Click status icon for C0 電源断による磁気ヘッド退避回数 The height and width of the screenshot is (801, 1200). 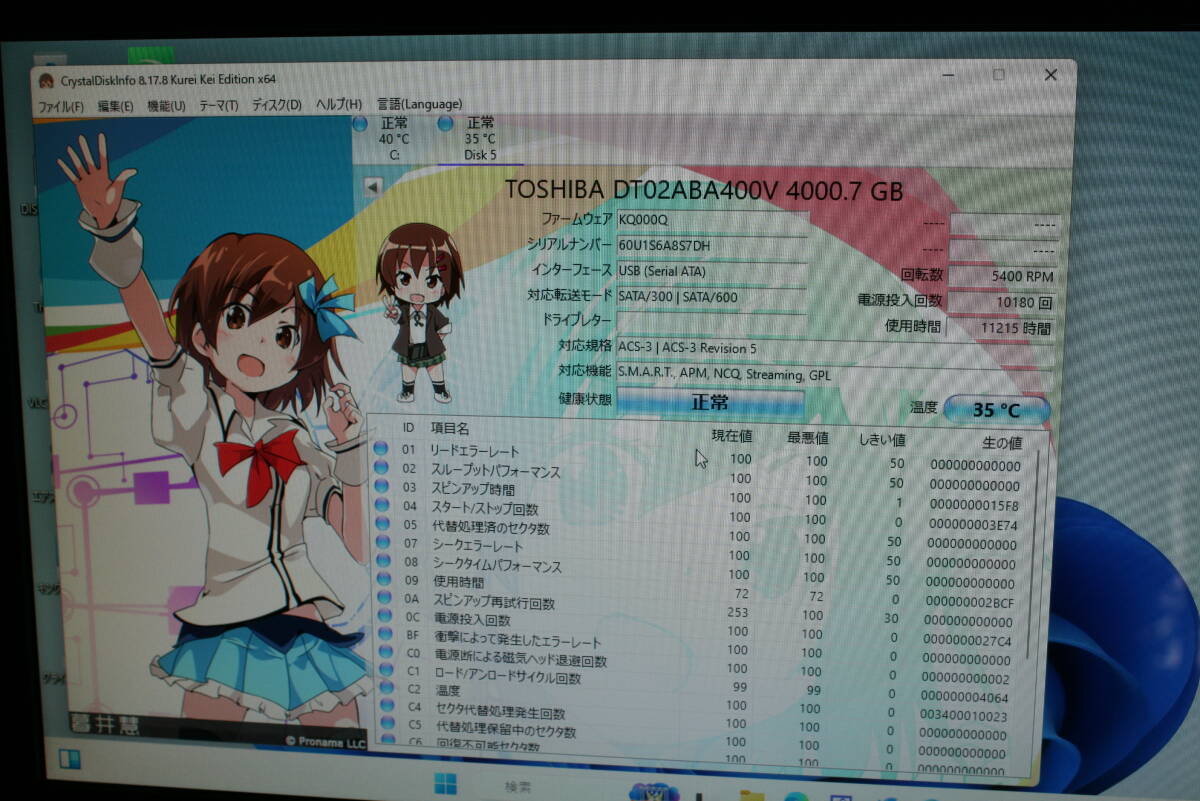point(384,653)
